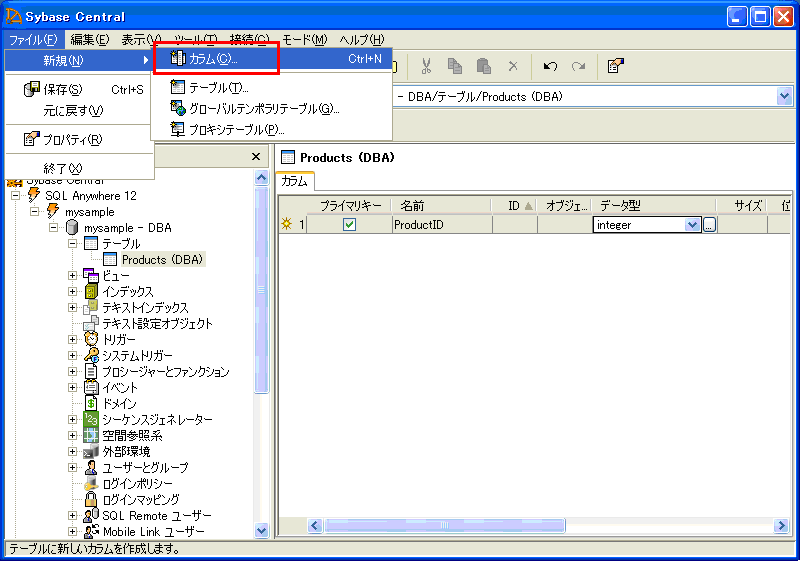This screenshot has width=800, height=561.
Task: Select the トリガー clock icon in tree
Action: coord(91,340)
